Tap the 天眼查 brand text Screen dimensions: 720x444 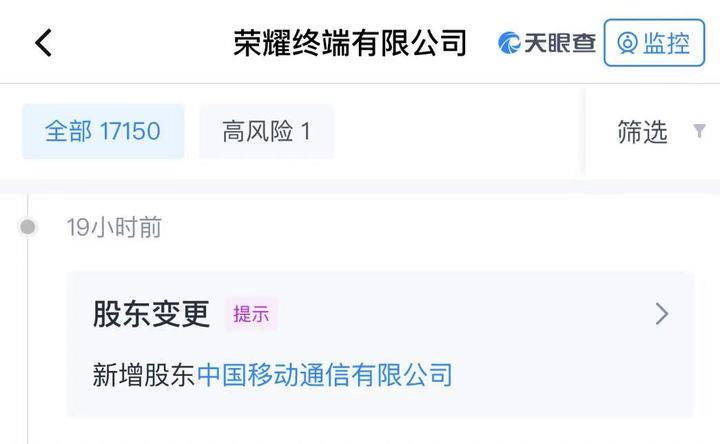560,43
